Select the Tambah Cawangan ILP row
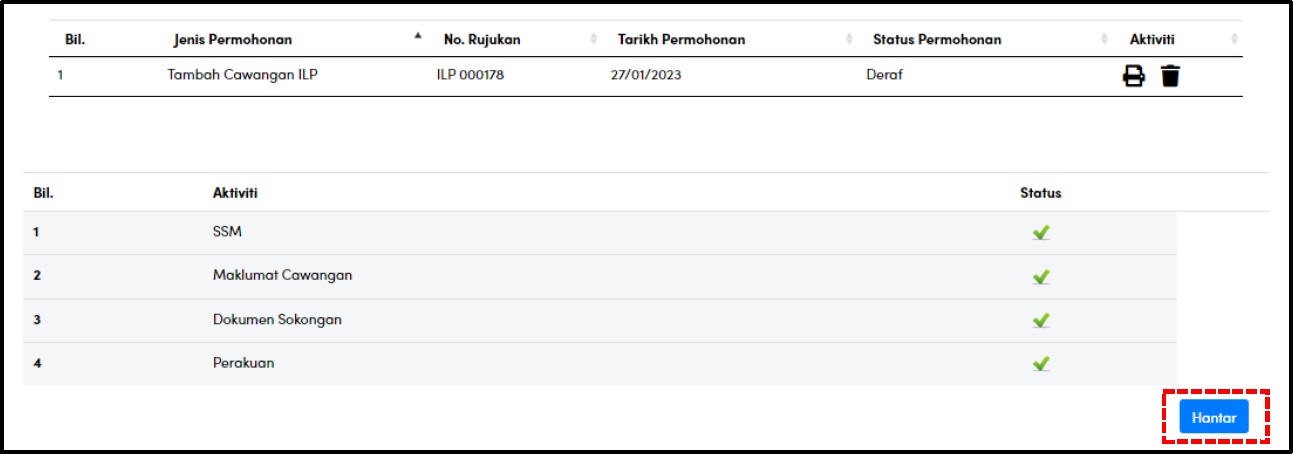Screen dimensions: 1293x454 pyautogui.click(x=646, y=75)
